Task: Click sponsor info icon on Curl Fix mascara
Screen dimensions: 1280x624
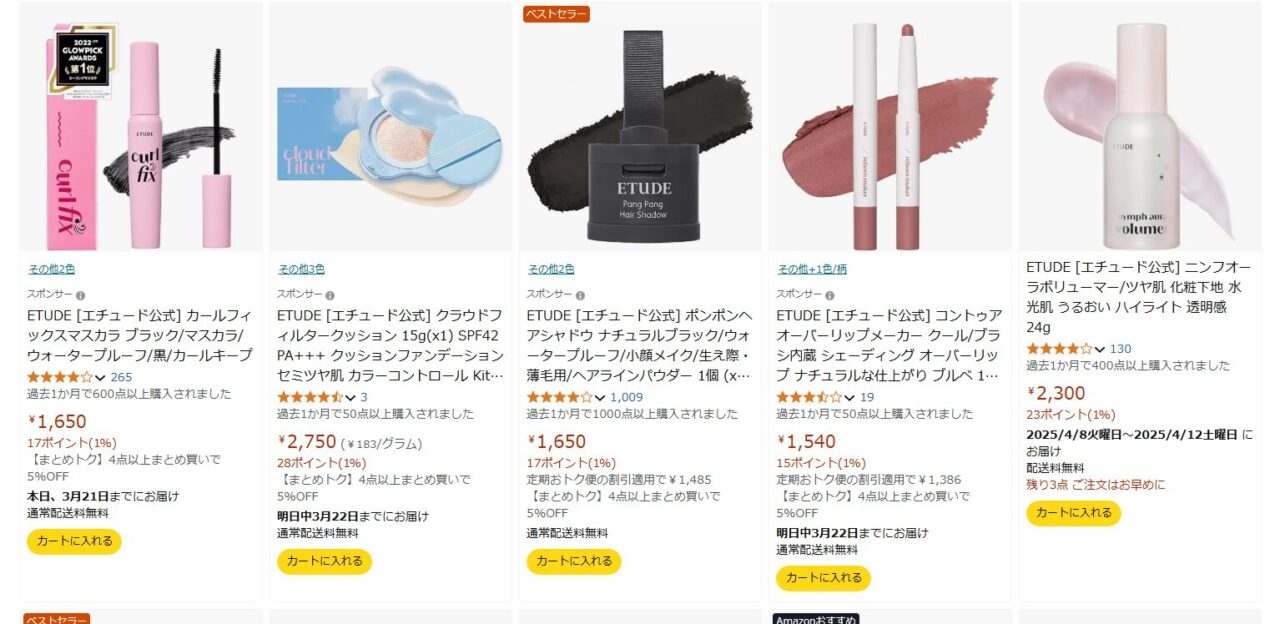Action: 81,295
